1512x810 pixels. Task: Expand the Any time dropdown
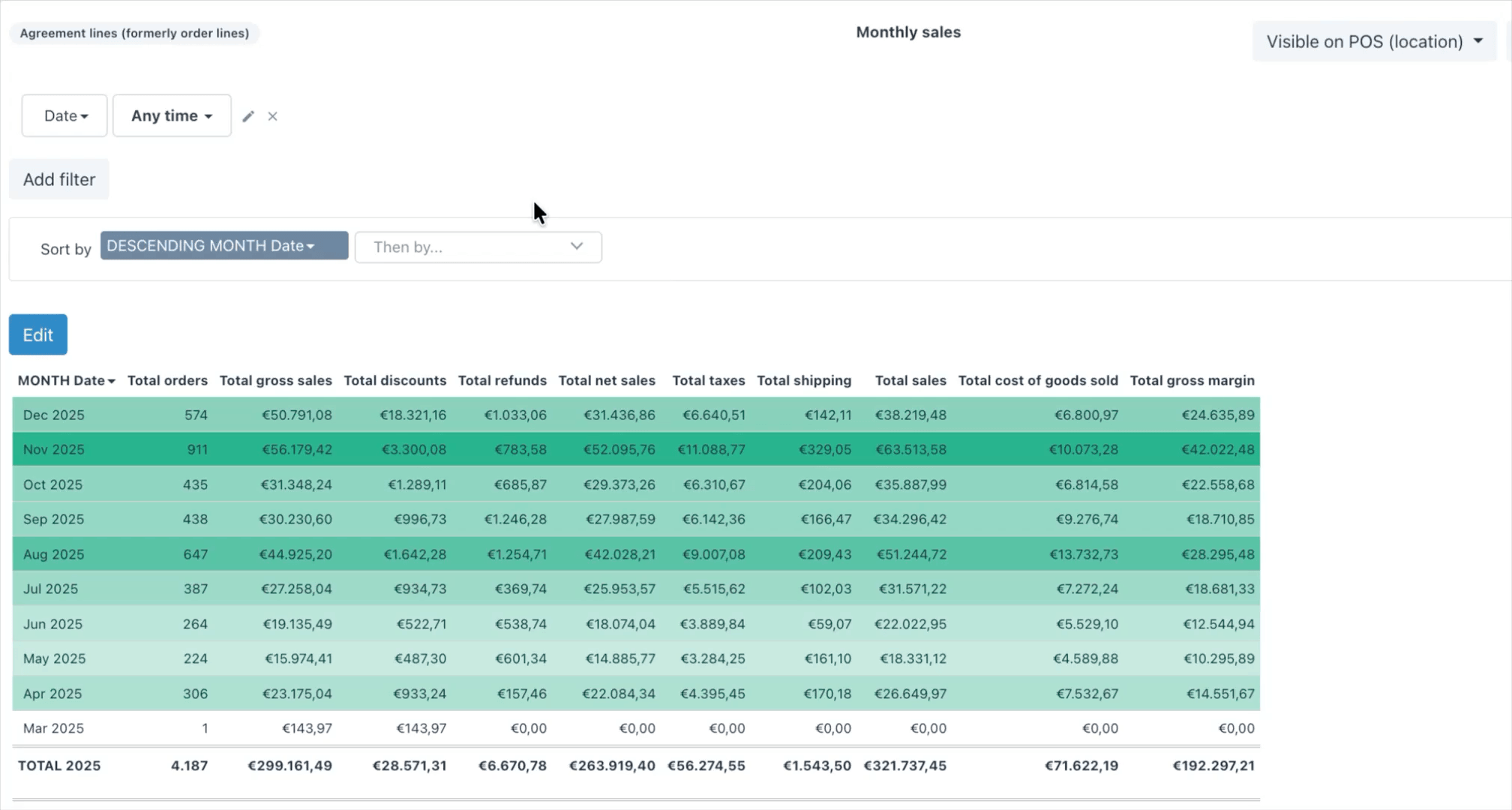(x=172, y=115)
